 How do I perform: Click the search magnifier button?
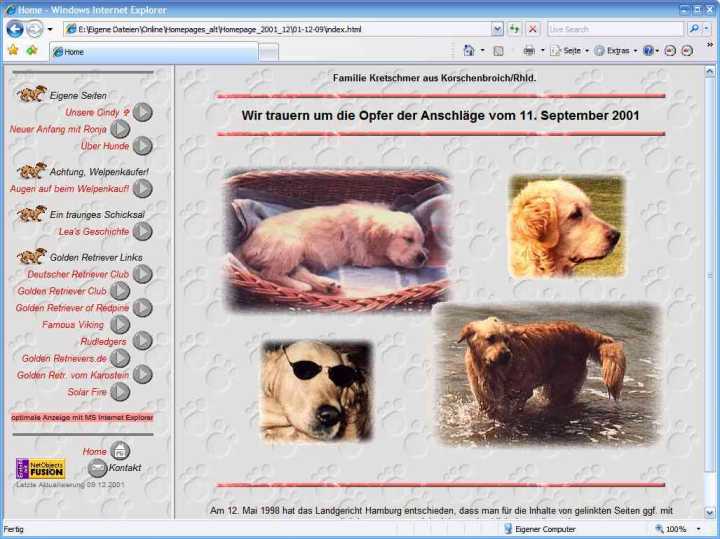(693, 29)
